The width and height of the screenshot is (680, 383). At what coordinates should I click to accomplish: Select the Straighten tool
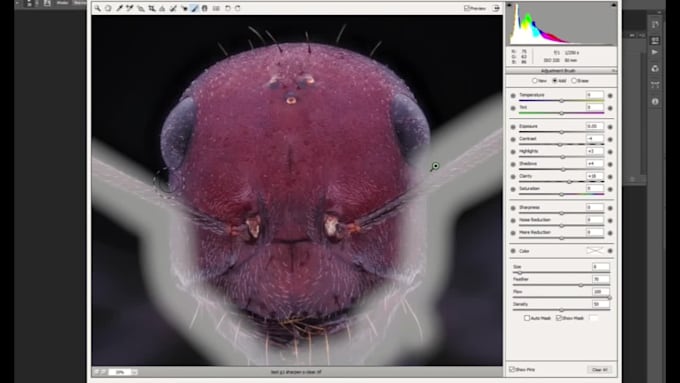pyautogui.click(x=162, y=8)
